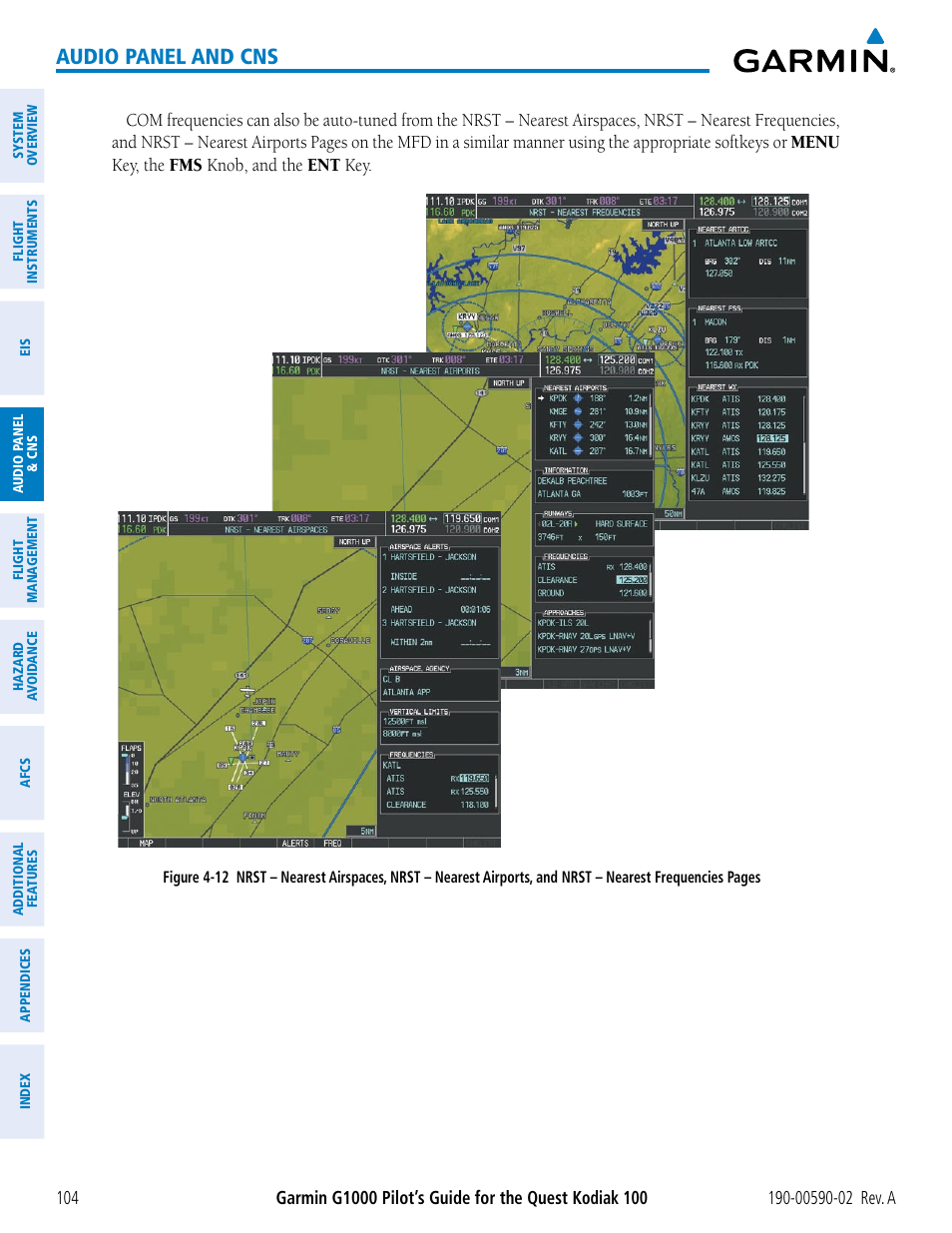This screenshot has height=1233, width=952.
Task: Click the WITHIN 2nm airspace alert
Action: [440, 642]
